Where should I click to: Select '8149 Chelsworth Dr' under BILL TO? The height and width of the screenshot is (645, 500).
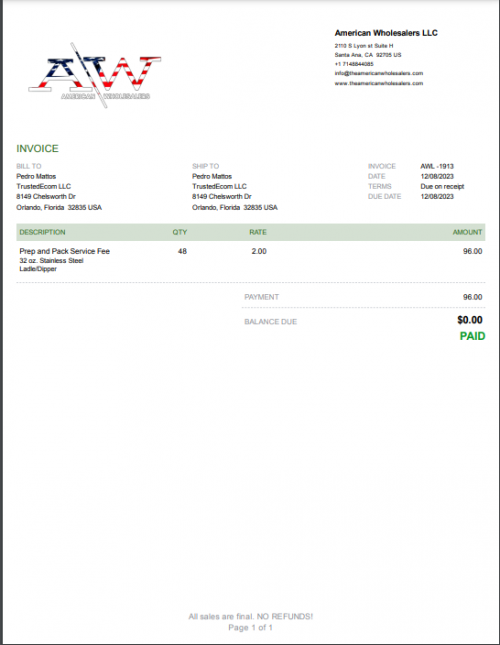(x=46, y=197)
